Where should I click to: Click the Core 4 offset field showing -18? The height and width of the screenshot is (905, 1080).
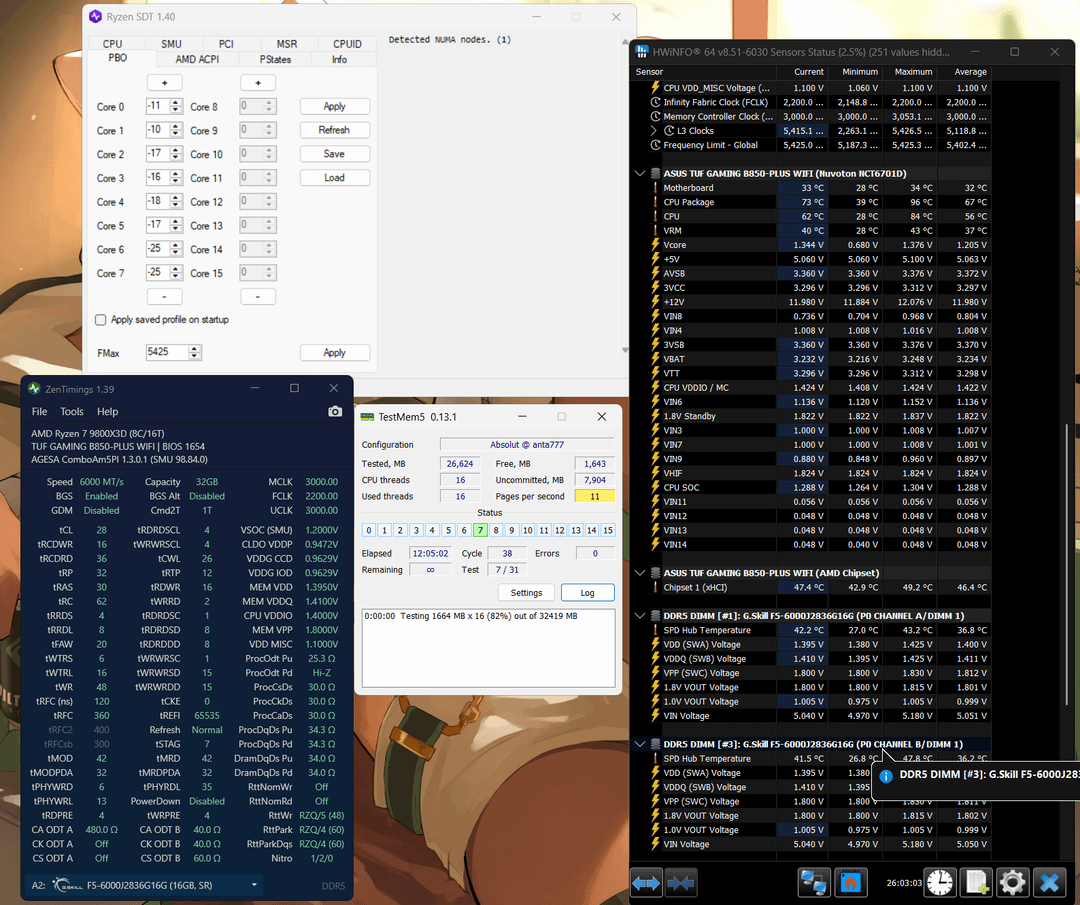click(158, 201)
